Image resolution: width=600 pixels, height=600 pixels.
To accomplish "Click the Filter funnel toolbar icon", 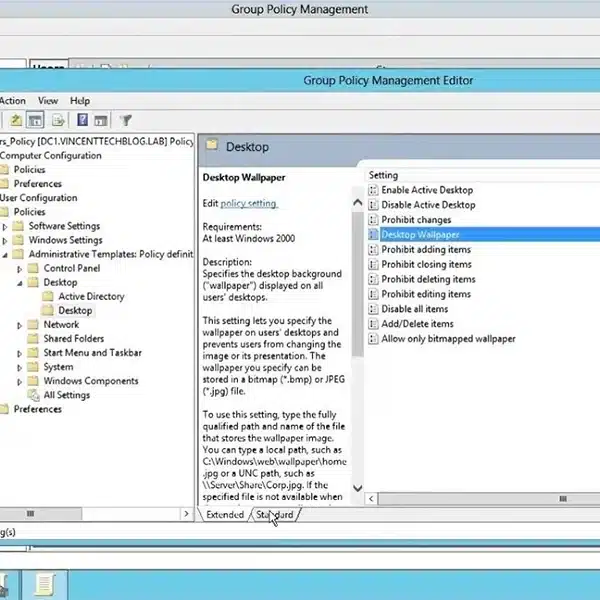I will [x=126, y=120].
